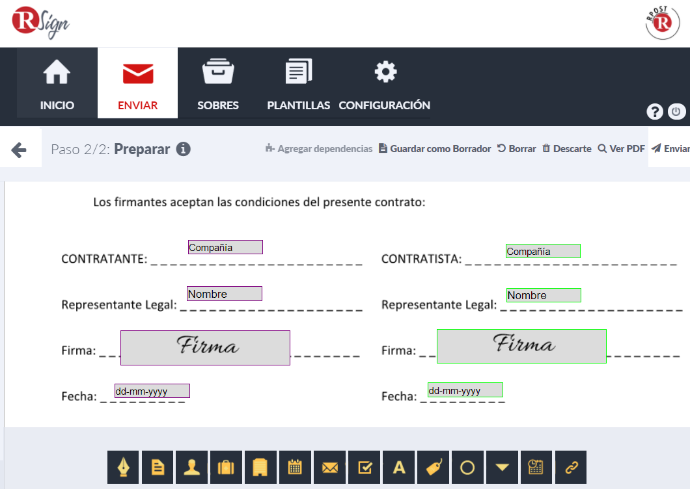Image resolution: width=690 pixels, height=489 pixels.
Task: Select the dropdown field tool
Action: coord(502,467)
